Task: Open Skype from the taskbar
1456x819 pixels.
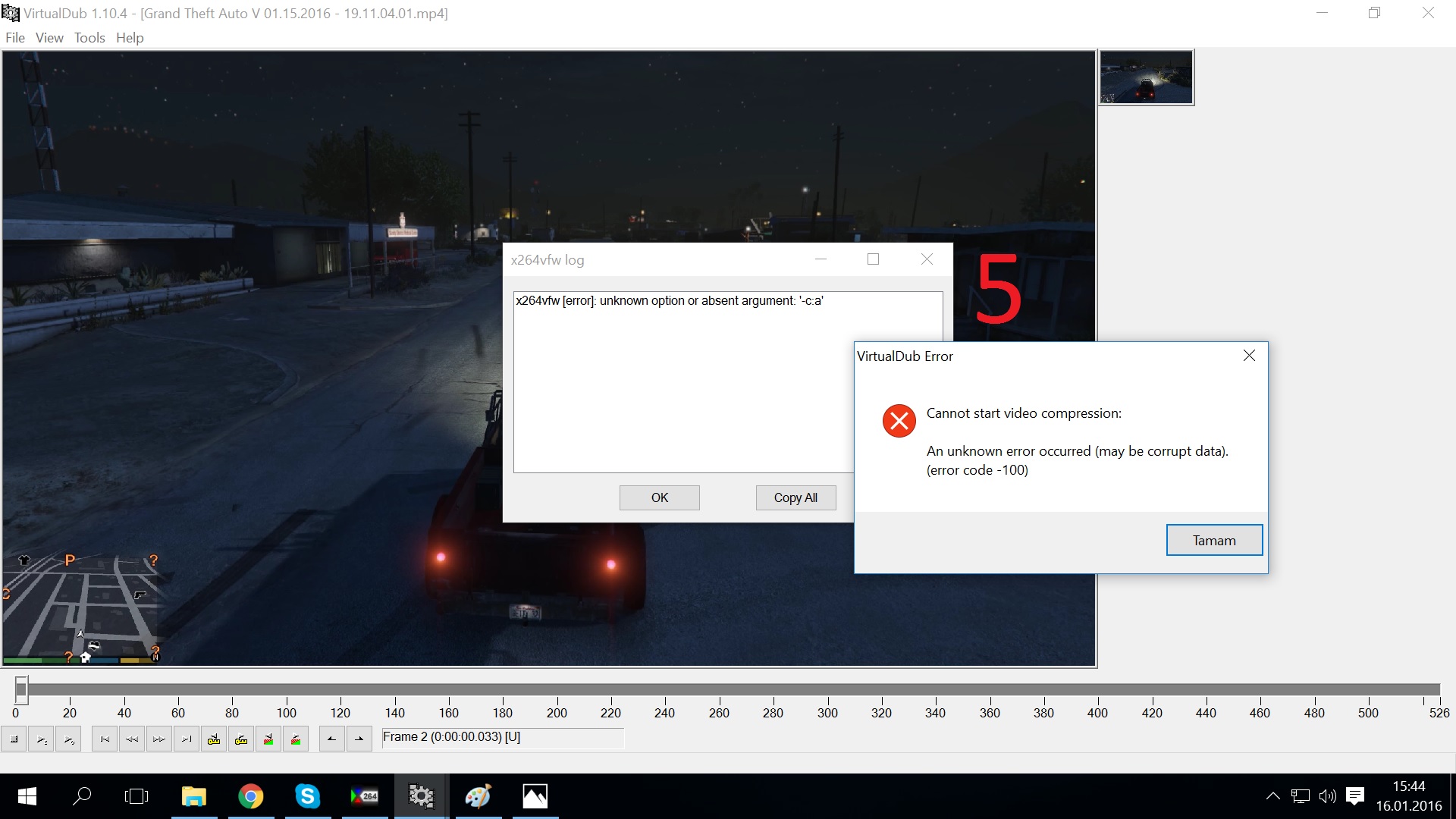Action: [x=307, y=796]
